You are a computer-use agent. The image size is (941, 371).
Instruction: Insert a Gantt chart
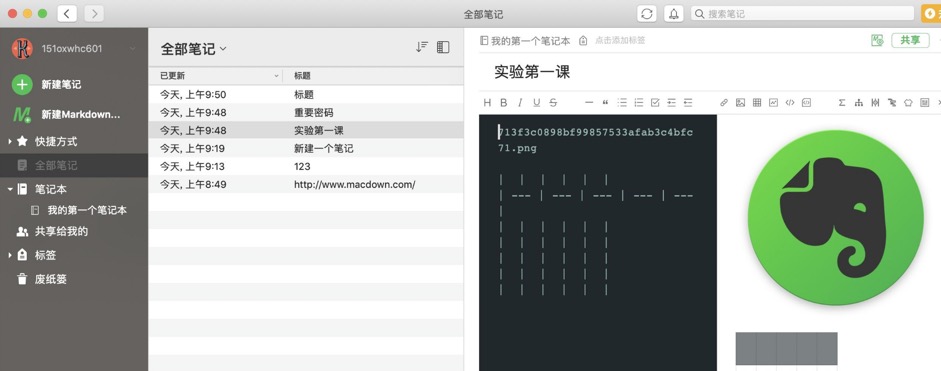[x=892, y=103]
